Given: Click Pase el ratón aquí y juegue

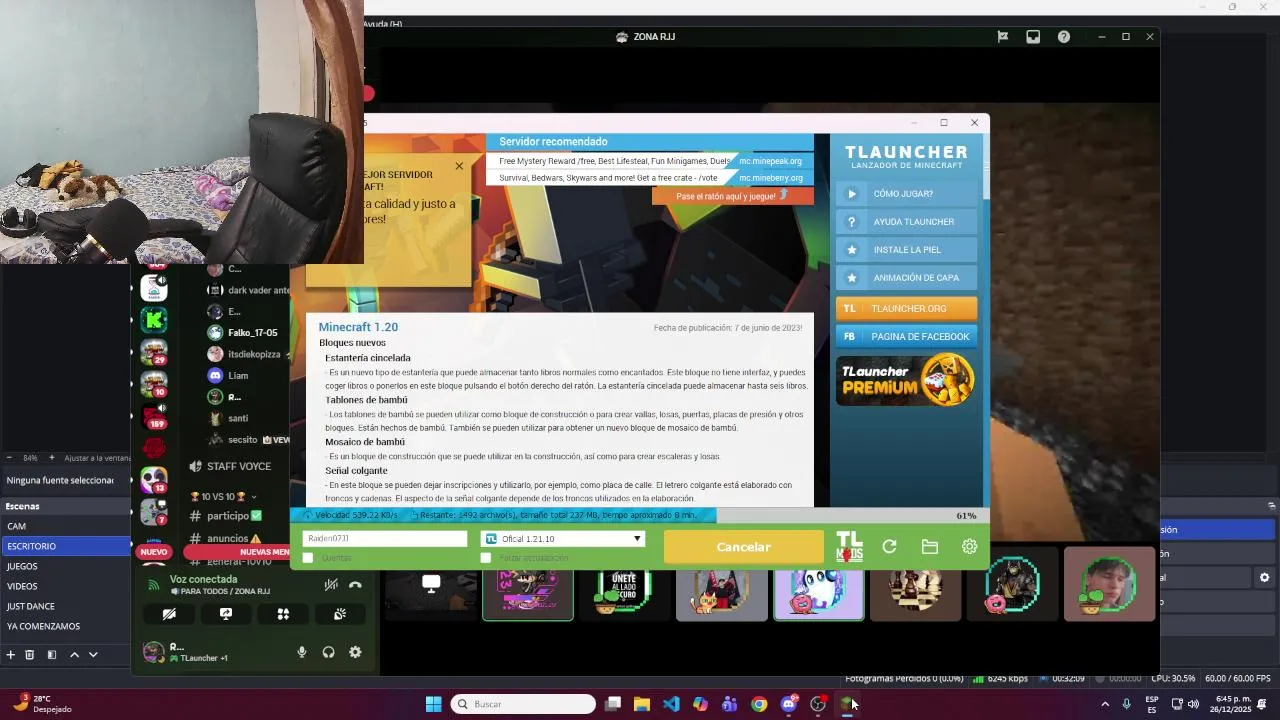Looking at the screenshot, I should point(732,196).
